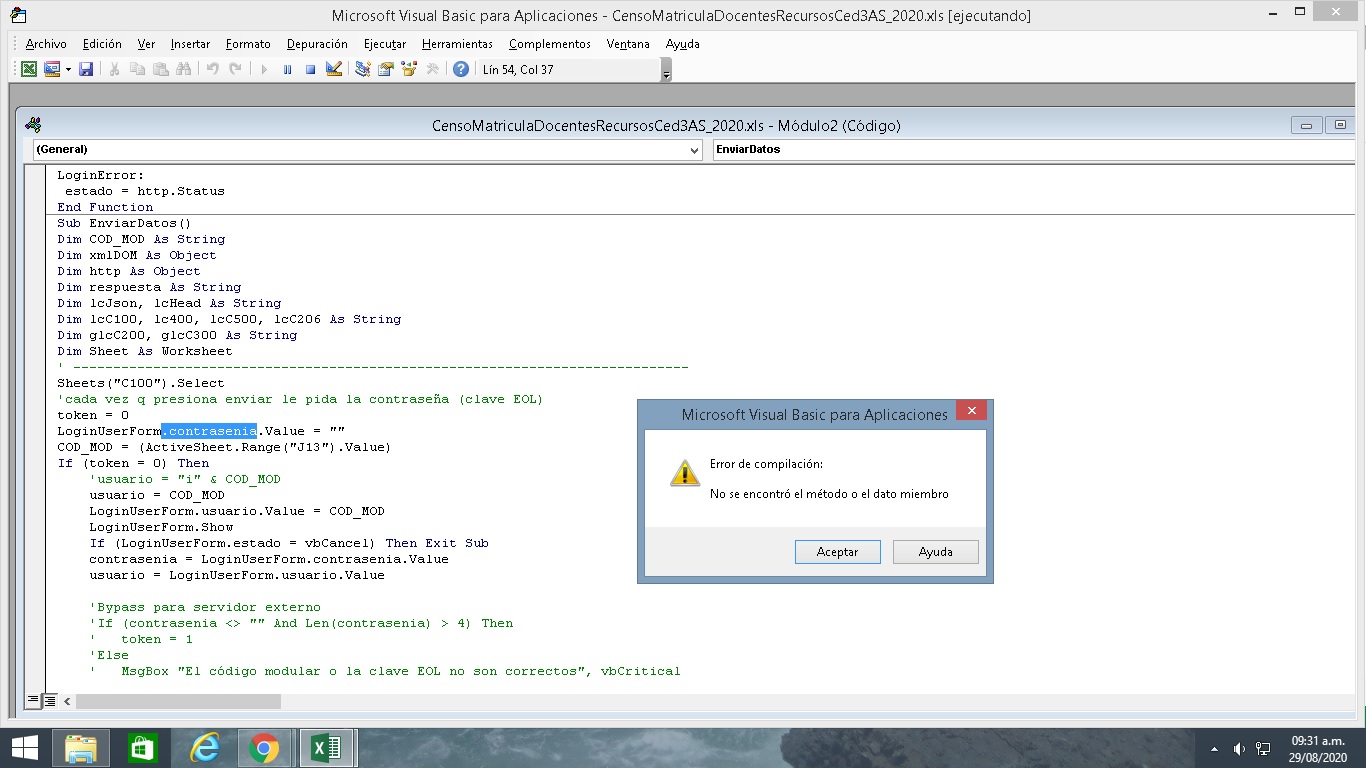Click the 'Sheets("C100").Select' line
Viewport: 1366px width, 768px height.
[141, 383]
